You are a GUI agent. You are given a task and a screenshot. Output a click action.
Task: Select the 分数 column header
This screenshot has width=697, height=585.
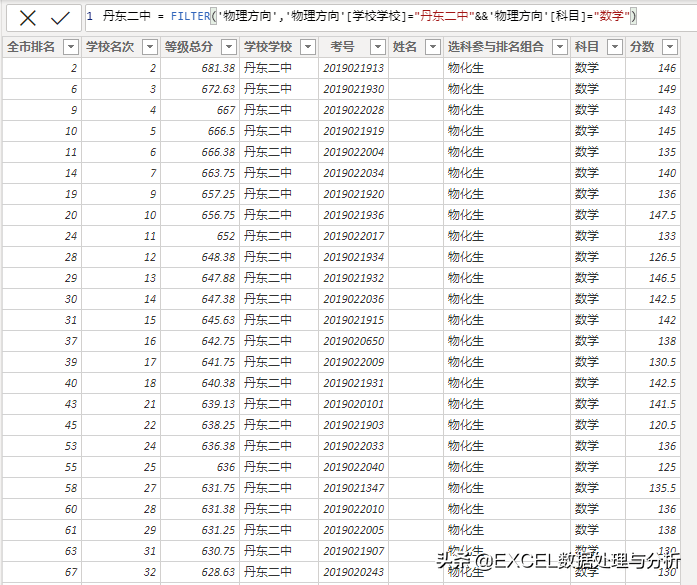(x=642, y=47)
